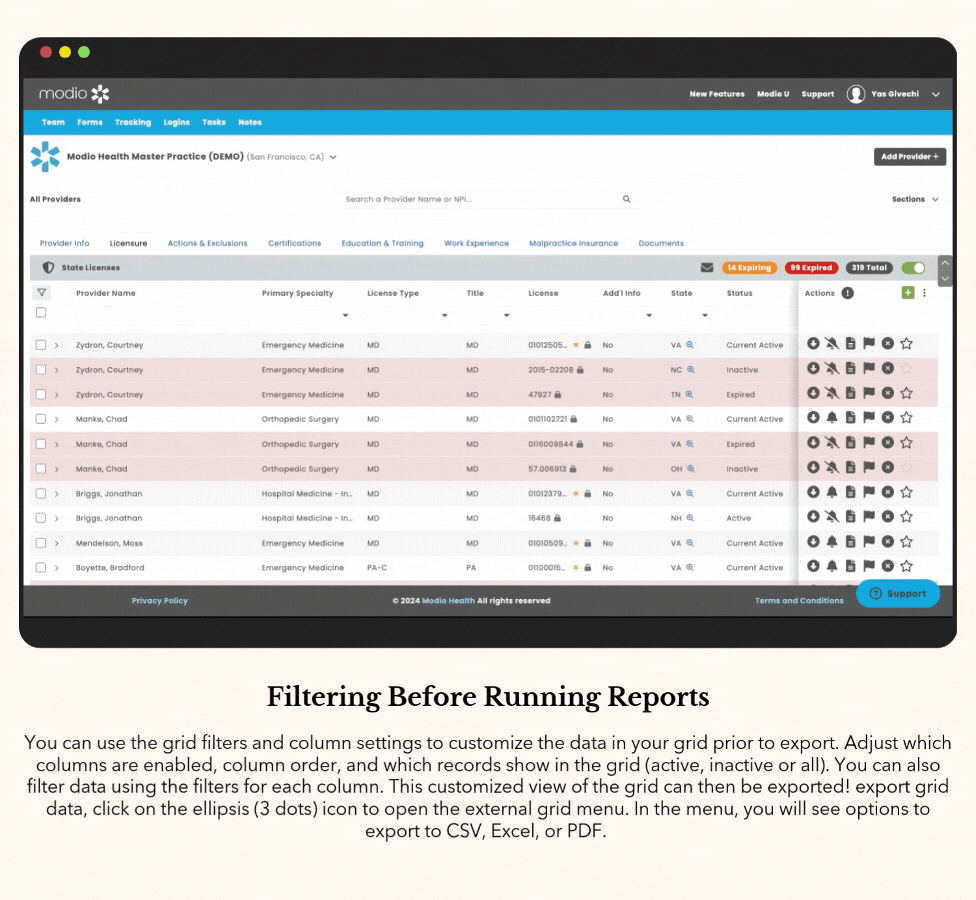Open the State filter dropdown
Viewport: 976px width, 900px height.
(x=705, y=316)
